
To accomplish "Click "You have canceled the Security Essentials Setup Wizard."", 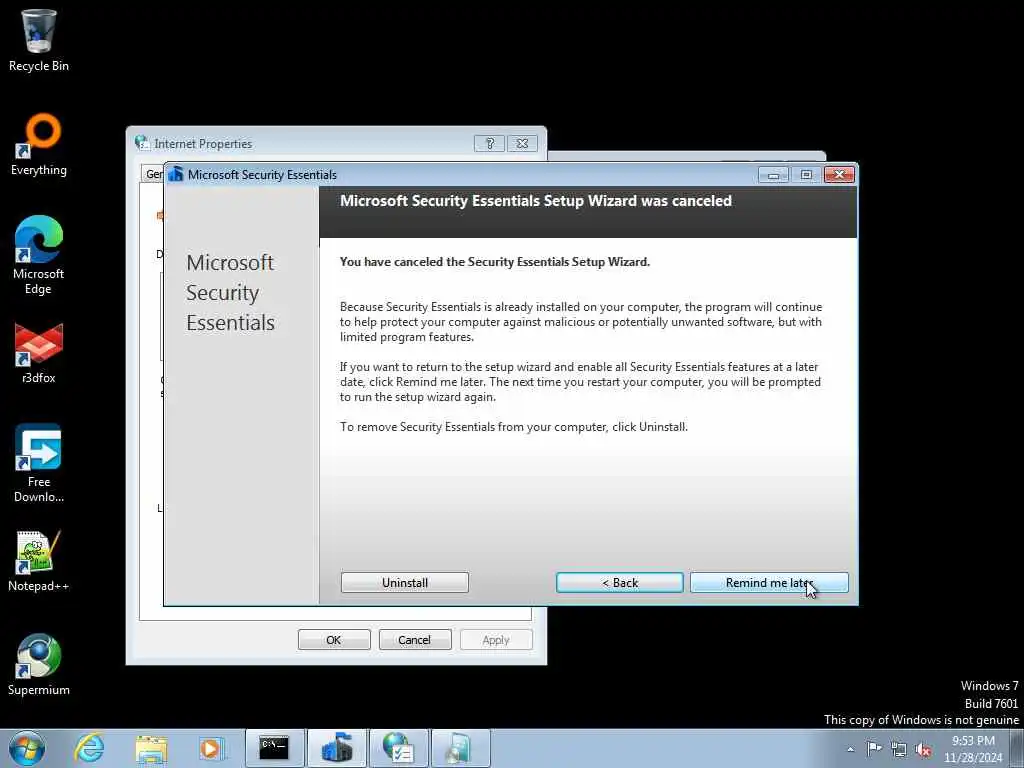I will coord(494,262).
